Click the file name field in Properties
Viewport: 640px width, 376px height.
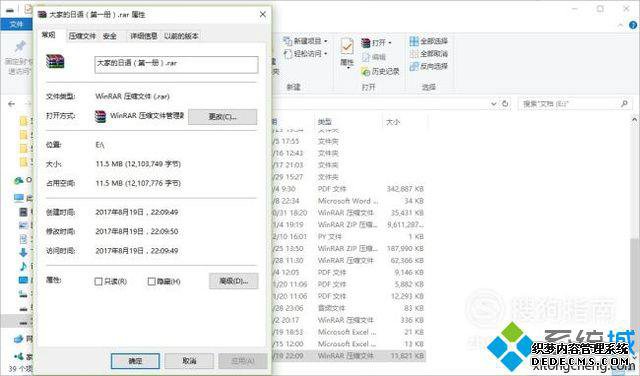click(176, 65)
